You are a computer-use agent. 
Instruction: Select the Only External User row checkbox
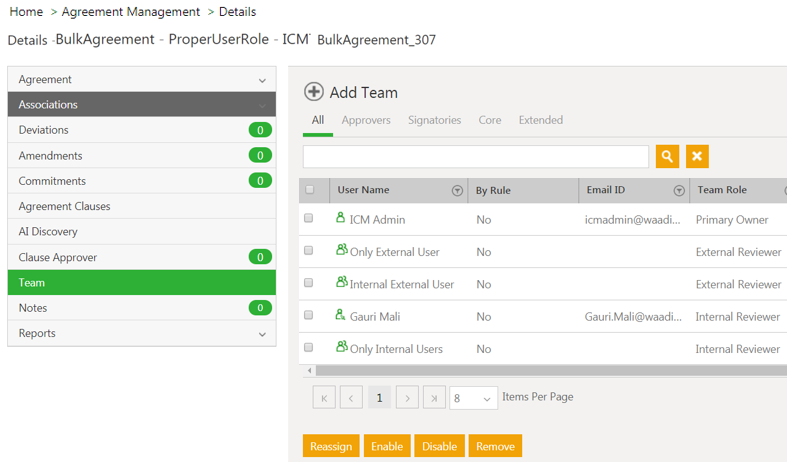309,251
